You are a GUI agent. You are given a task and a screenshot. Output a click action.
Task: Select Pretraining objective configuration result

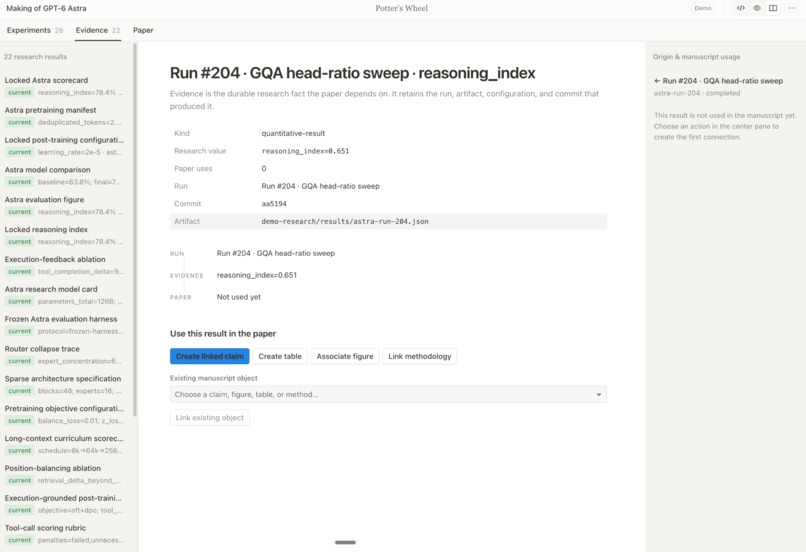point(64,414)
